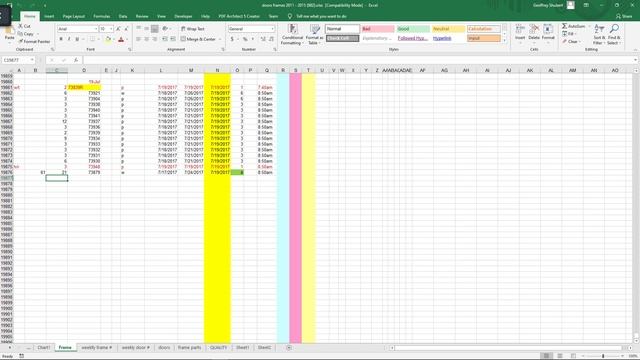Open the Insert ribbon tab
The width and height of the screenshot is (640, 360).
click(49, 16)
